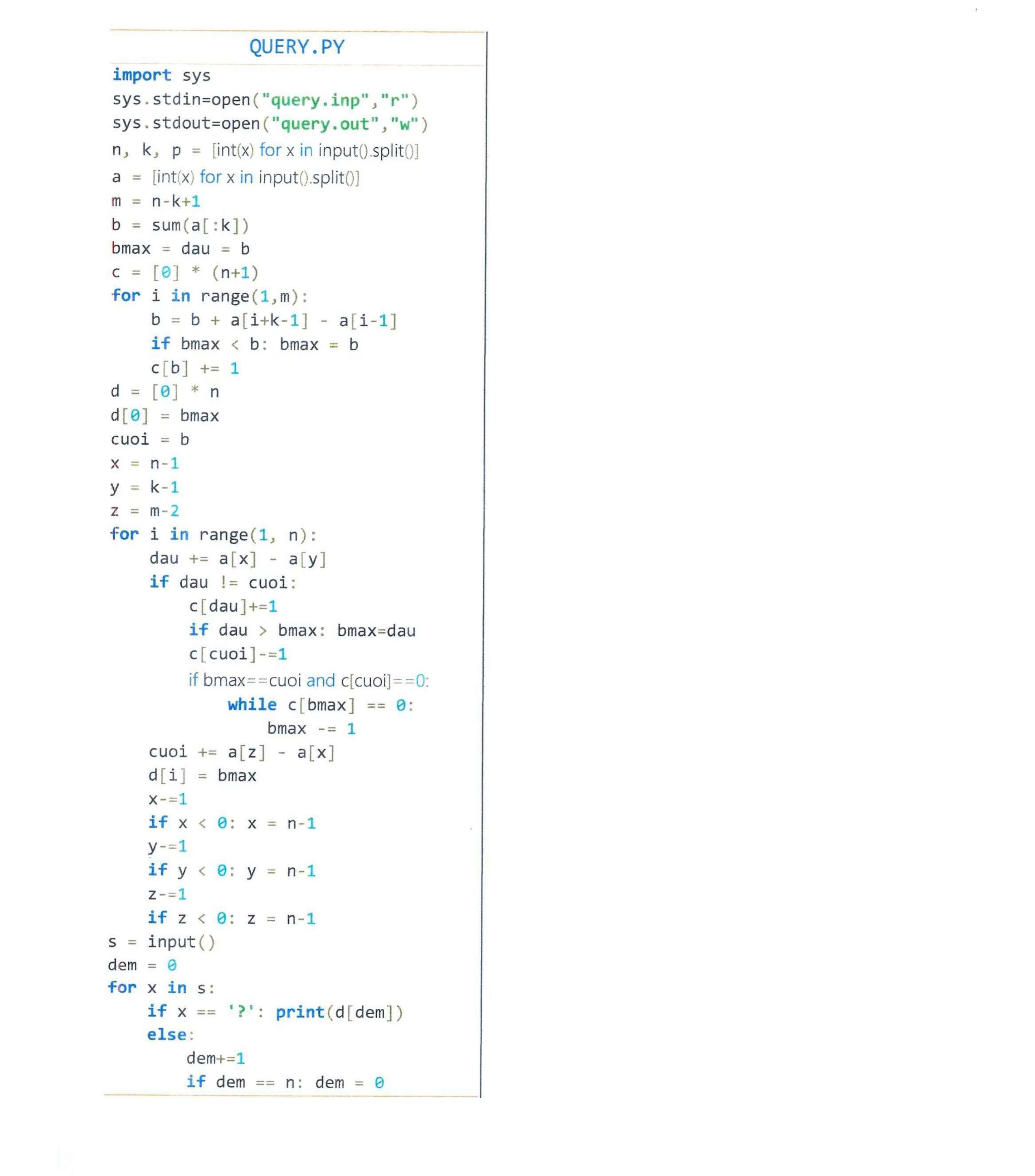Viewport: 1035px width, 1176px height.
Task: Click the line 'c[b] += 1'
Action: coord(194,368)
